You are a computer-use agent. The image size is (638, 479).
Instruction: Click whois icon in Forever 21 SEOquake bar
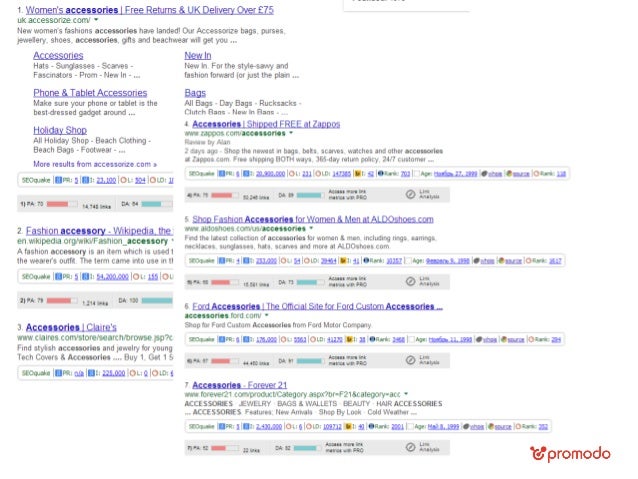pos(466,427)
